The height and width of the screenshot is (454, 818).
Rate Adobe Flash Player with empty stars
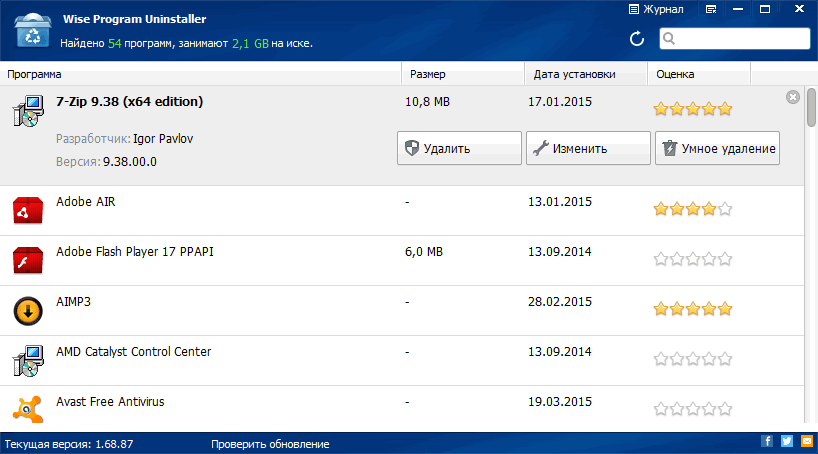pos(693,259)
